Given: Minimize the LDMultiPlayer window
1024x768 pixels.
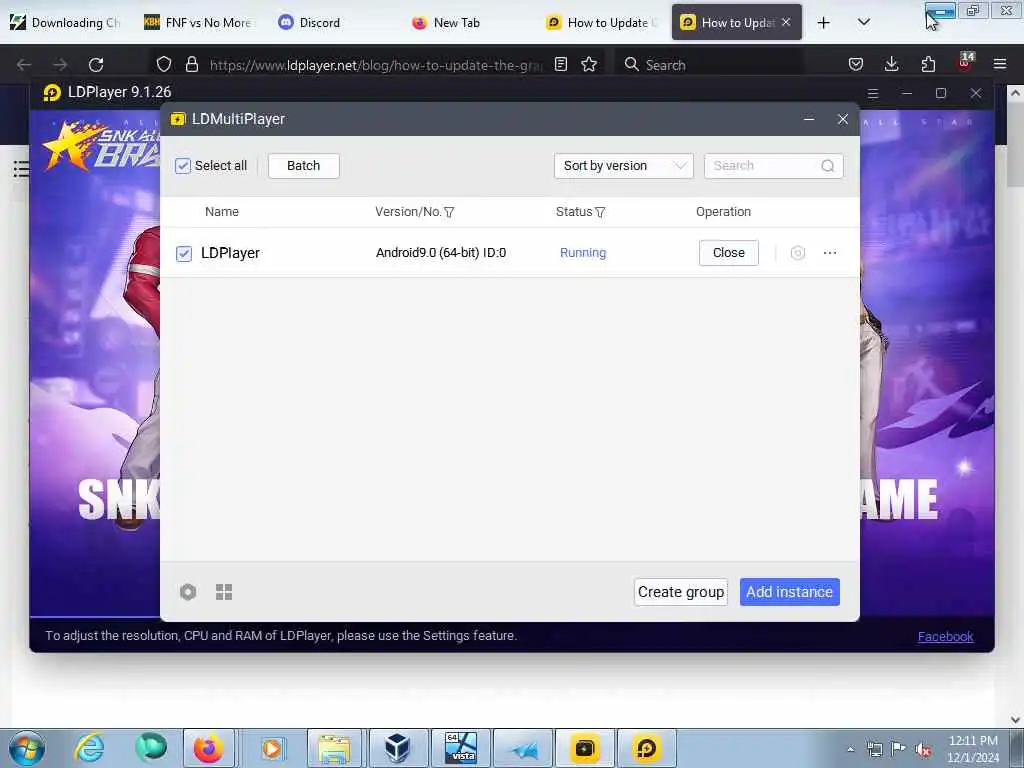Looking at the screenshot, I should tap(809, 119).
